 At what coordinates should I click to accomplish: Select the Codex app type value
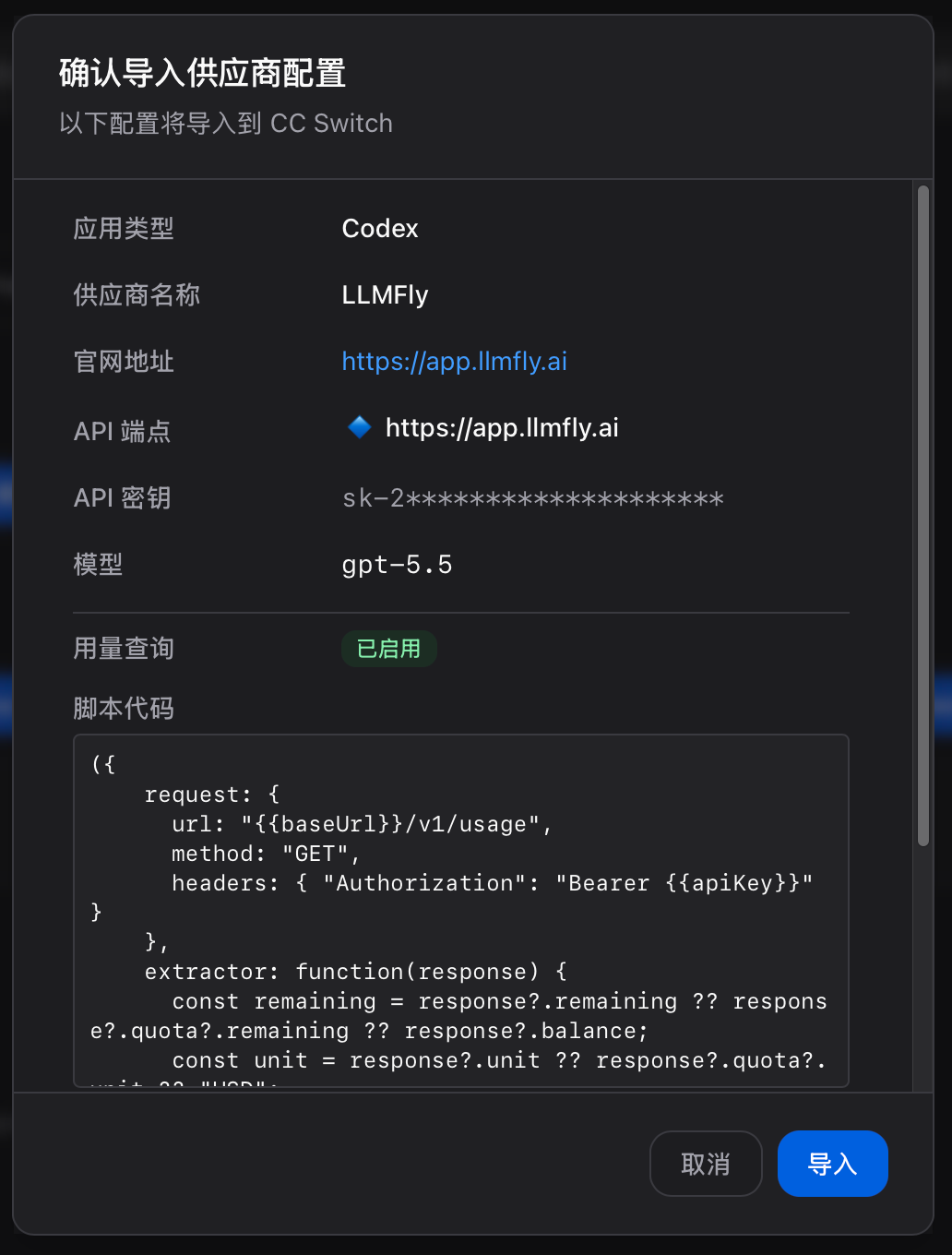380,228
